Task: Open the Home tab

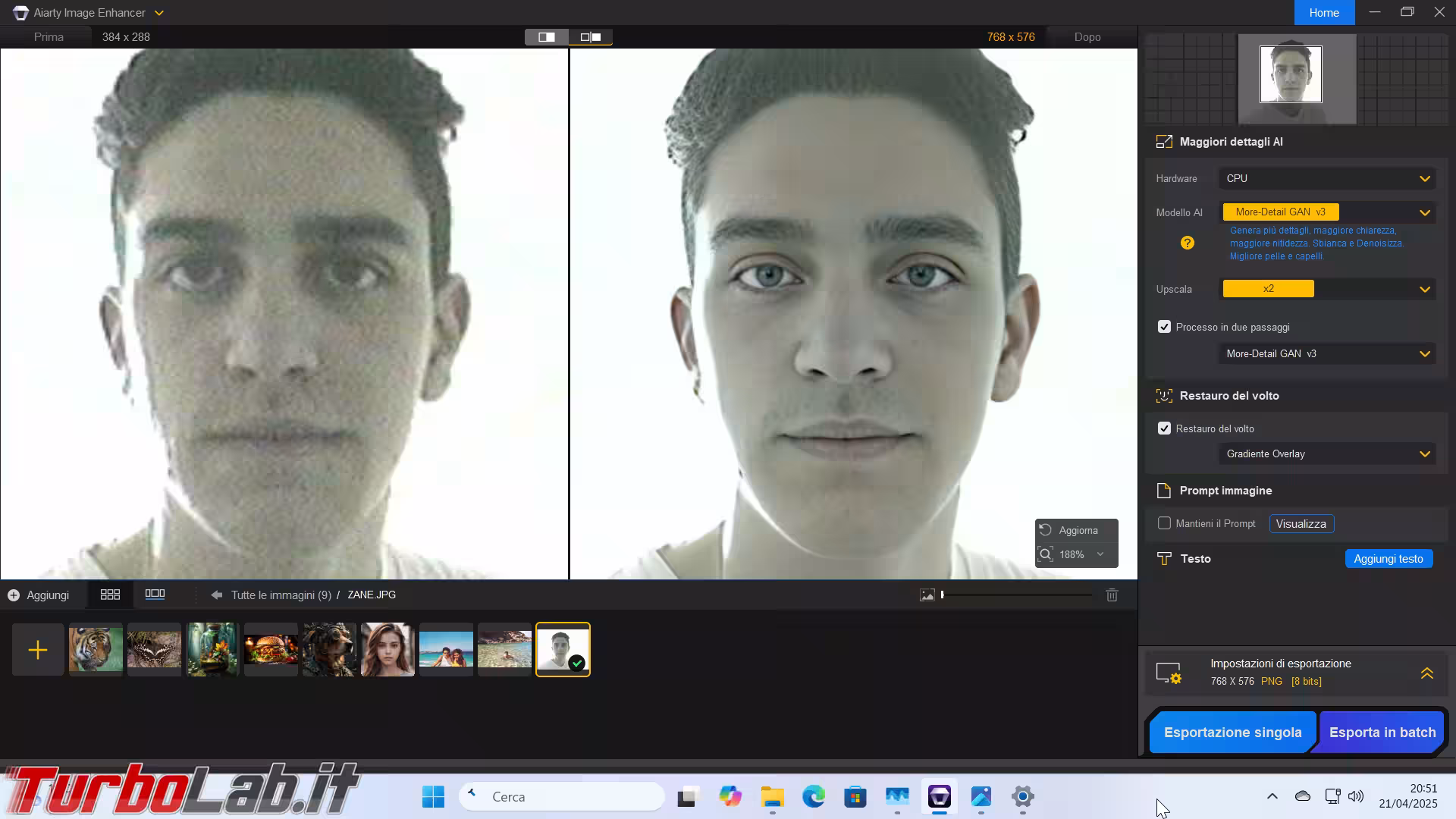Action: pyautogui.click(x=1323, y=13)
